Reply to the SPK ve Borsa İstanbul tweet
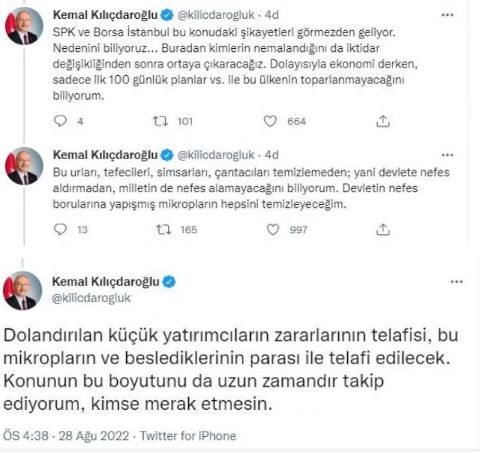Viewport: 480px width, 453px height. pos(60,121)
